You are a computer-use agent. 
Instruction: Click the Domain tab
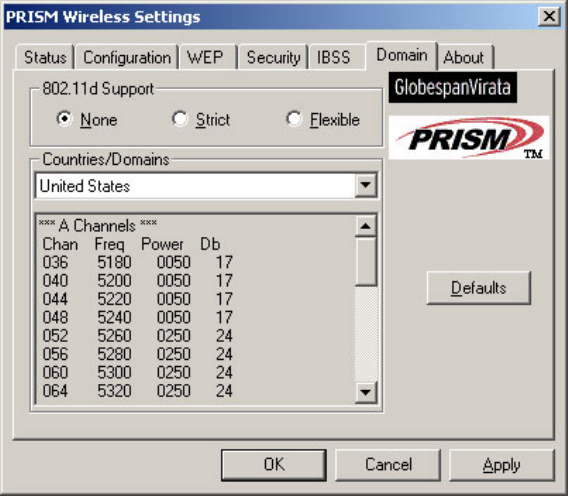[401, 55]
